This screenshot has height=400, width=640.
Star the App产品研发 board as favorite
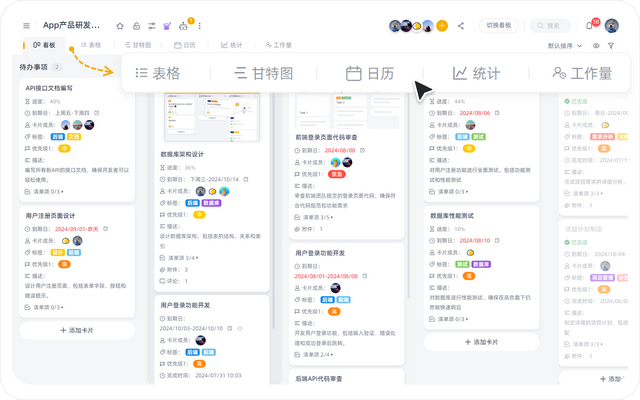tap(120, 26)
